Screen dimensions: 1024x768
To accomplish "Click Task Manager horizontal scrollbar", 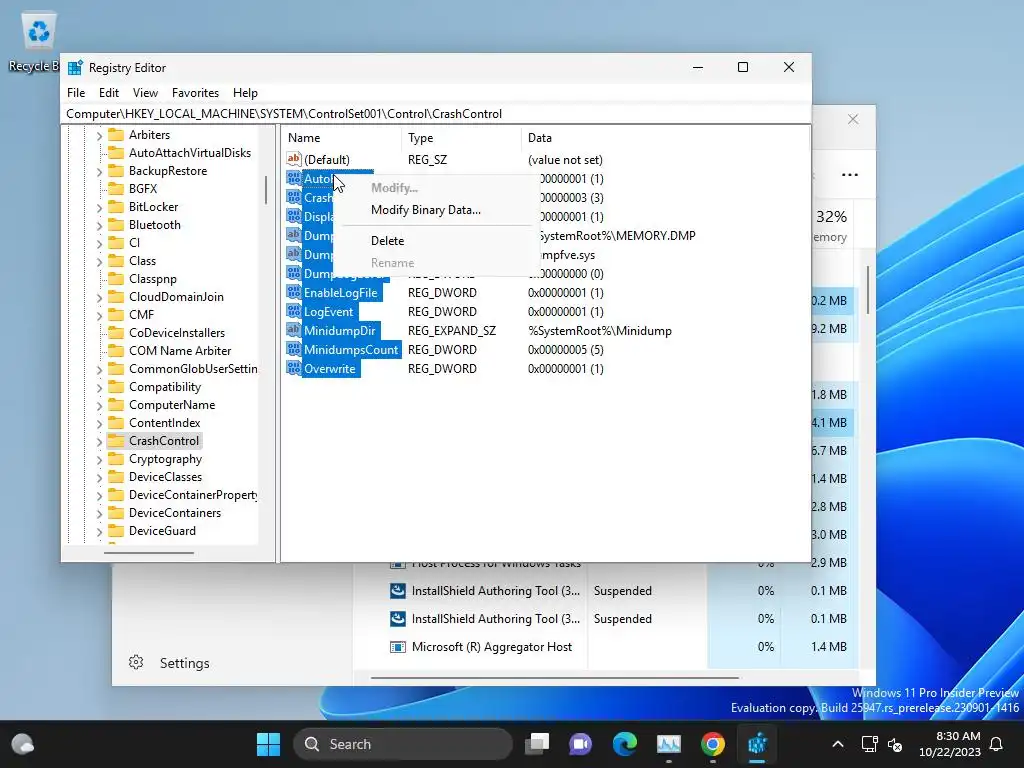I will pyautogui.click(x=554, y=677).
